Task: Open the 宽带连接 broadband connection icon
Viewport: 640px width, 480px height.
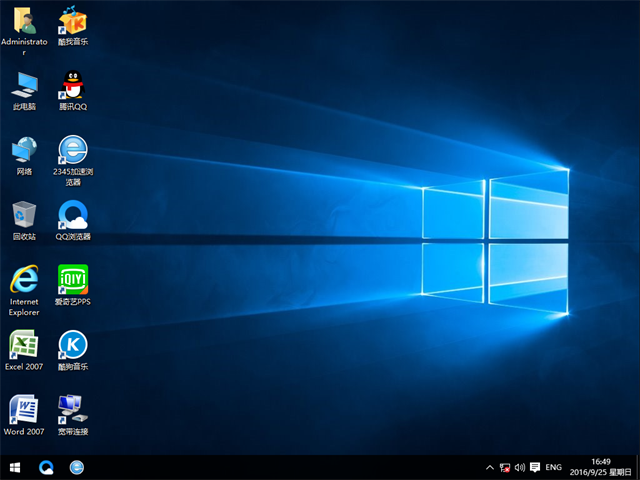Action: (72, 410)
